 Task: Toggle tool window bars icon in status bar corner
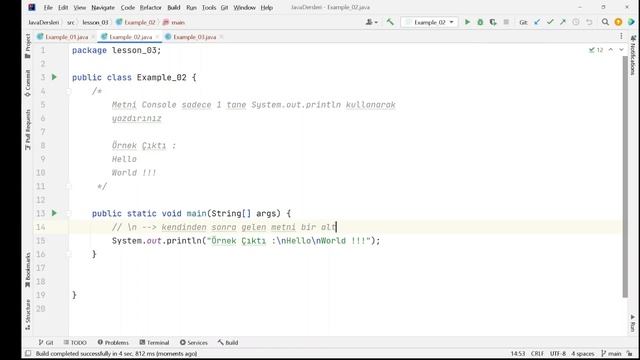coord(28,353)
